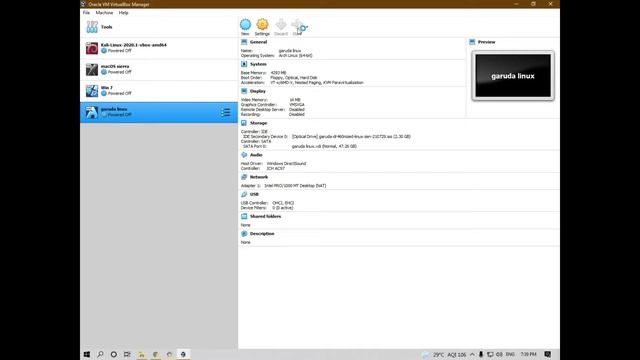Click the Description speech-bubble icon
Viewport: 640px width, 360px height.
point(244,234)
